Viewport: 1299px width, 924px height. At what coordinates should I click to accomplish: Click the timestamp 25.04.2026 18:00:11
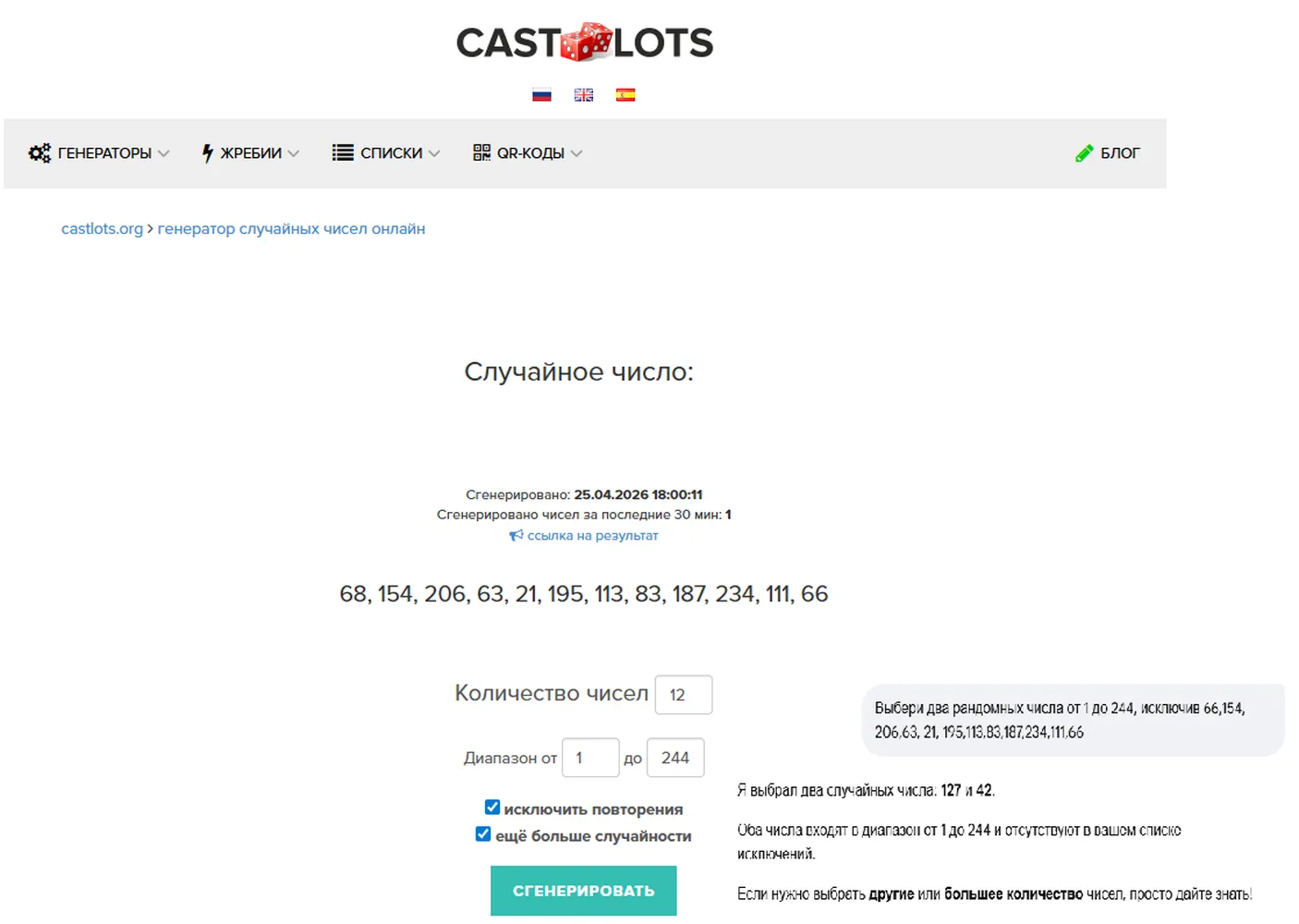click(x=638, y=495)
